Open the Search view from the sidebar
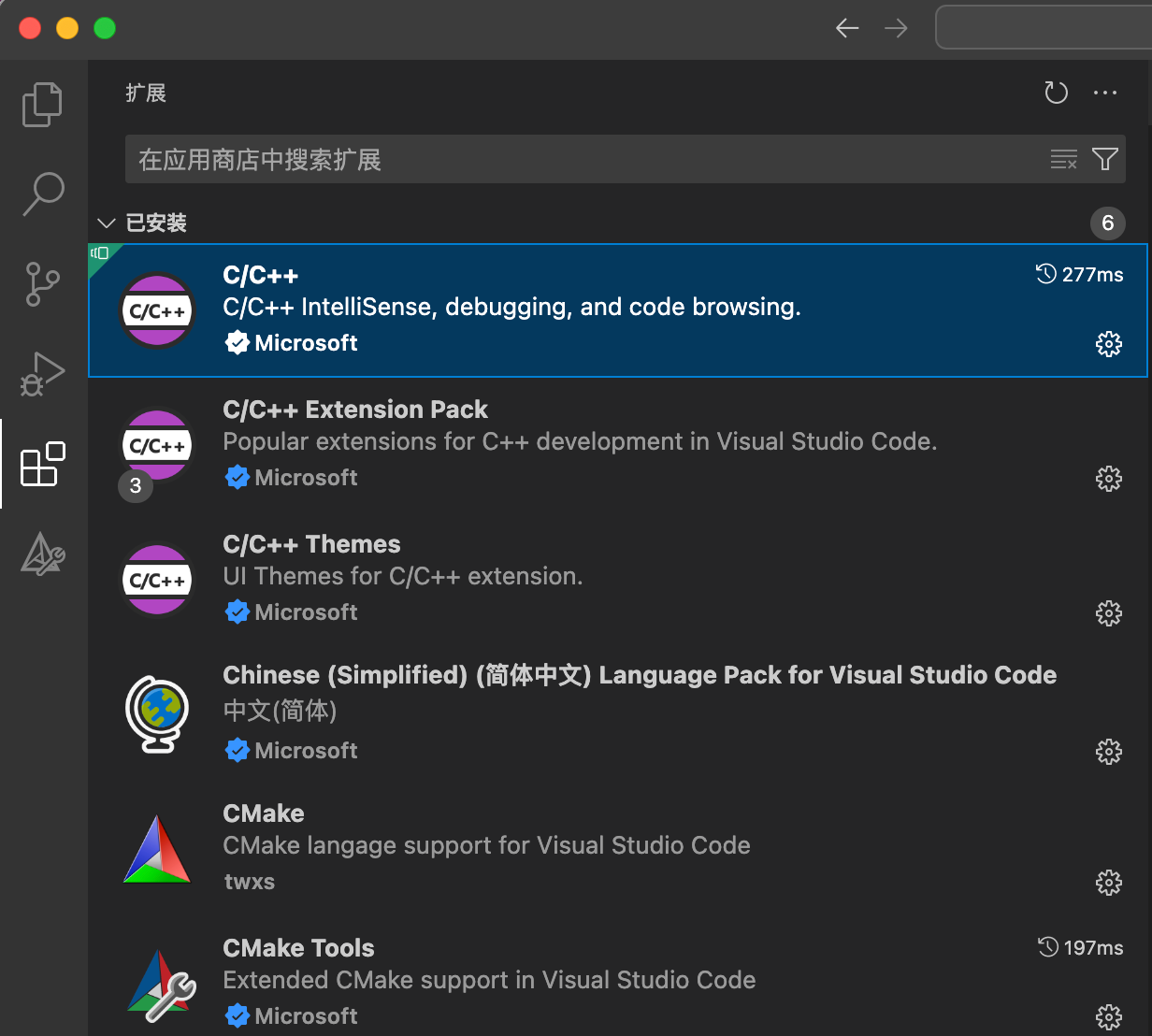 [42, 194]
